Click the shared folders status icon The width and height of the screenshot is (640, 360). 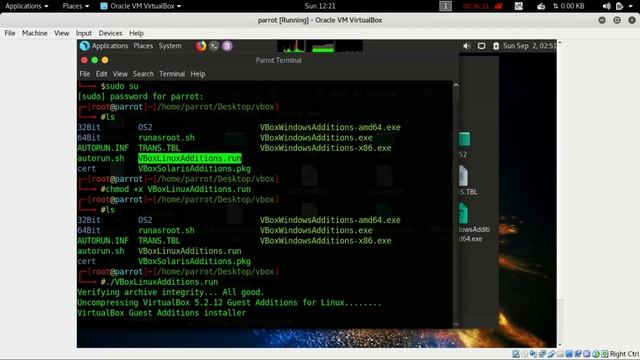coord(560,354)
